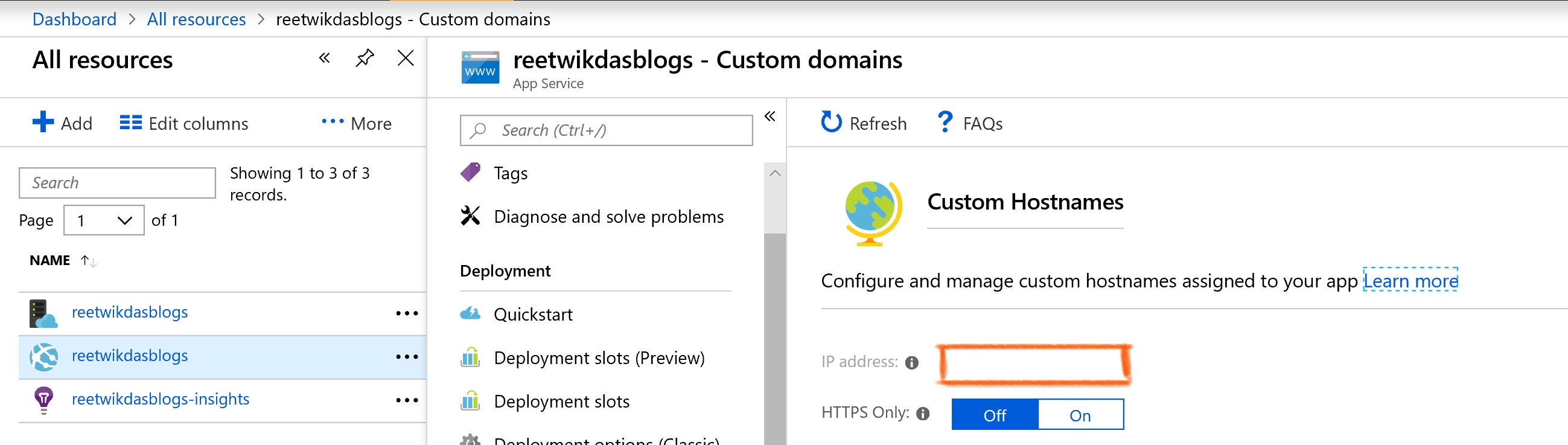Click the Quickstart cloud icon
1568x445 pixels.
pos(470,313)
